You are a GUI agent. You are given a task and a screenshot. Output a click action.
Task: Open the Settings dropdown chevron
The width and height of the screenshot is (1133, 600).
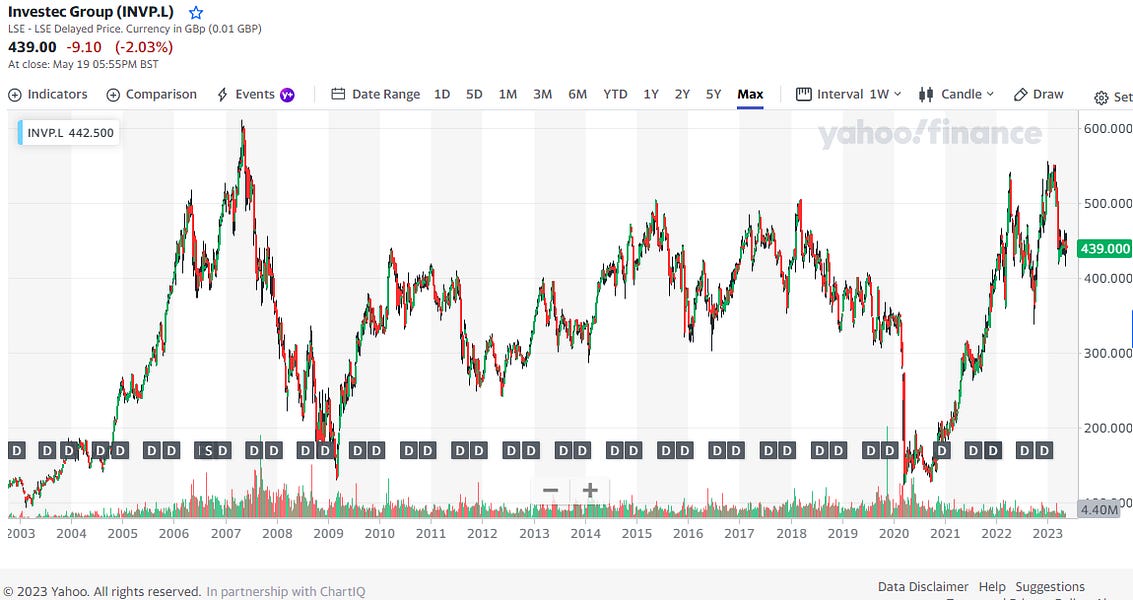tap(1127, 96)
